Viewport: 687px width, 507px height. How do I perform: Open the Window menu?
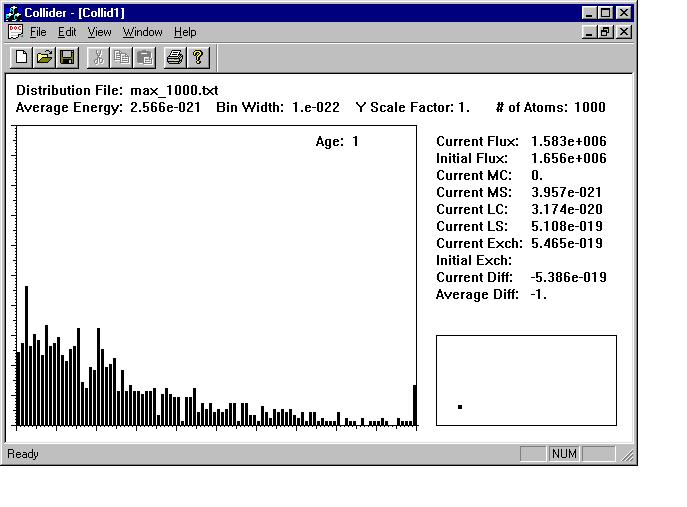point(142,32)
